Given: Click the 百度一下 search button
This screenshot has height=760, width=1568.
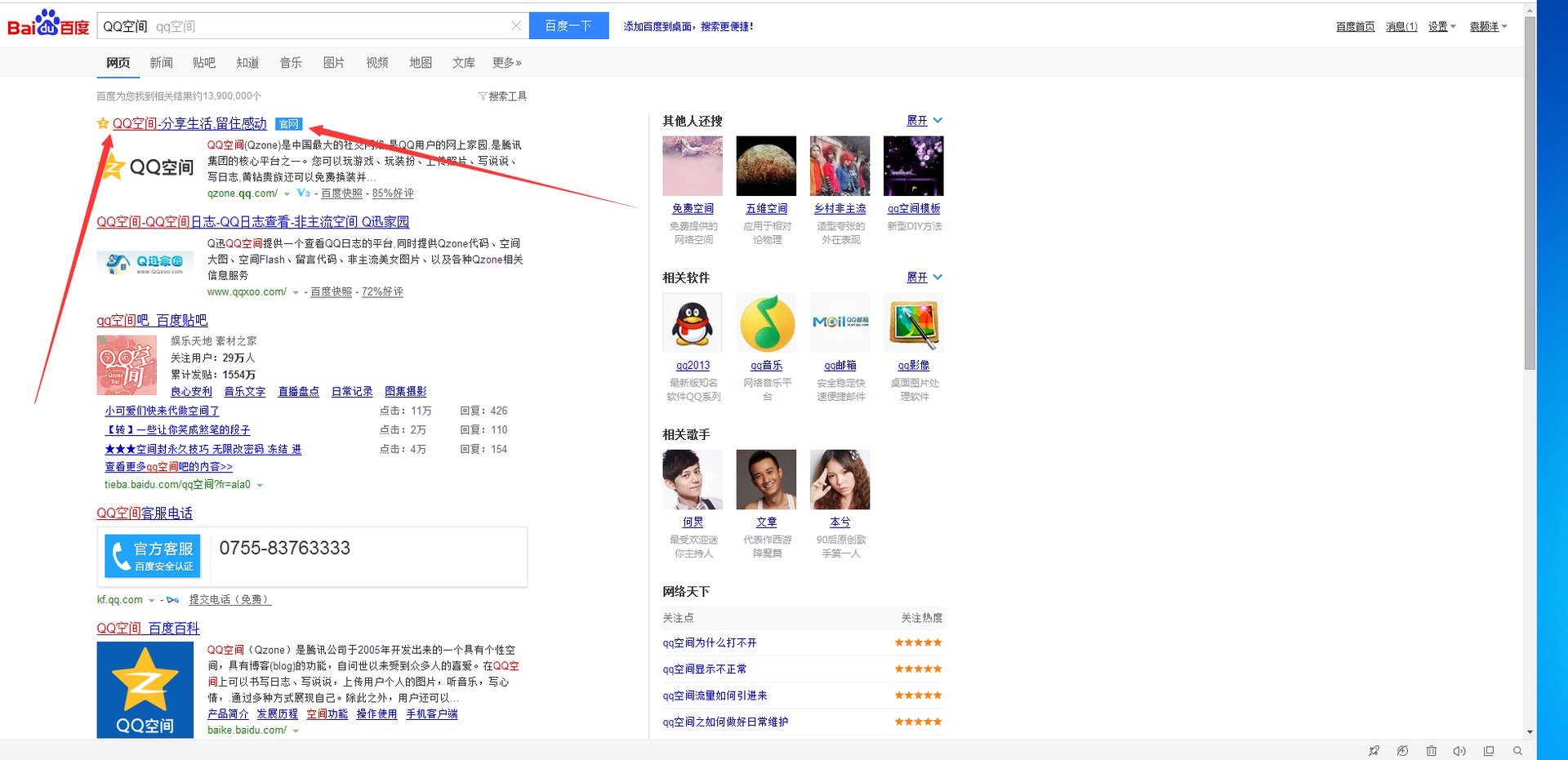Looking at the screenshot, I should click(x=568, y=26).
